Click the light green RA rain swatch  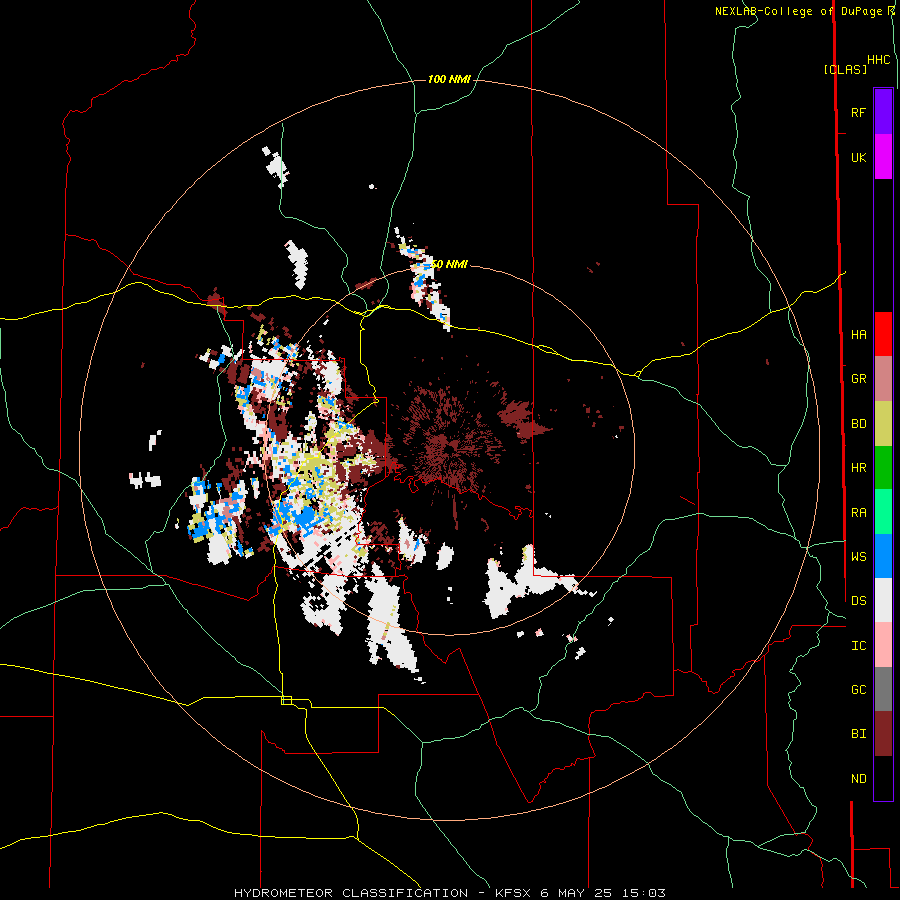tap(883, 512)
